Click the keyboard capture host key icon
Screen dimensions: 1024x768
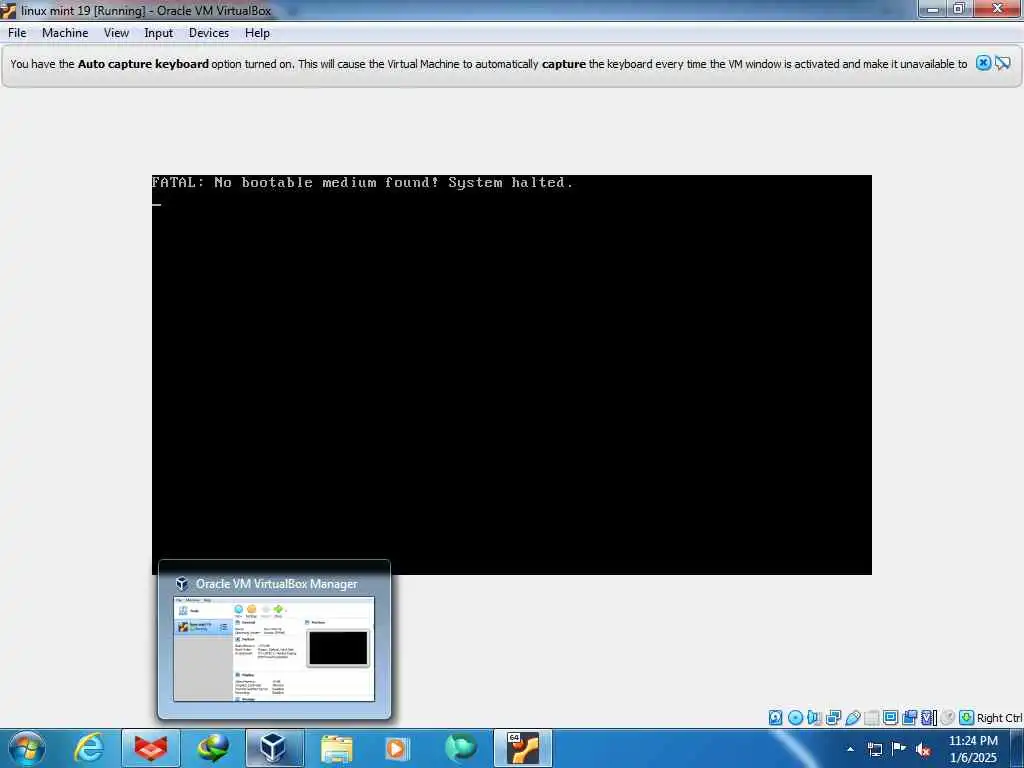point(967,718)
